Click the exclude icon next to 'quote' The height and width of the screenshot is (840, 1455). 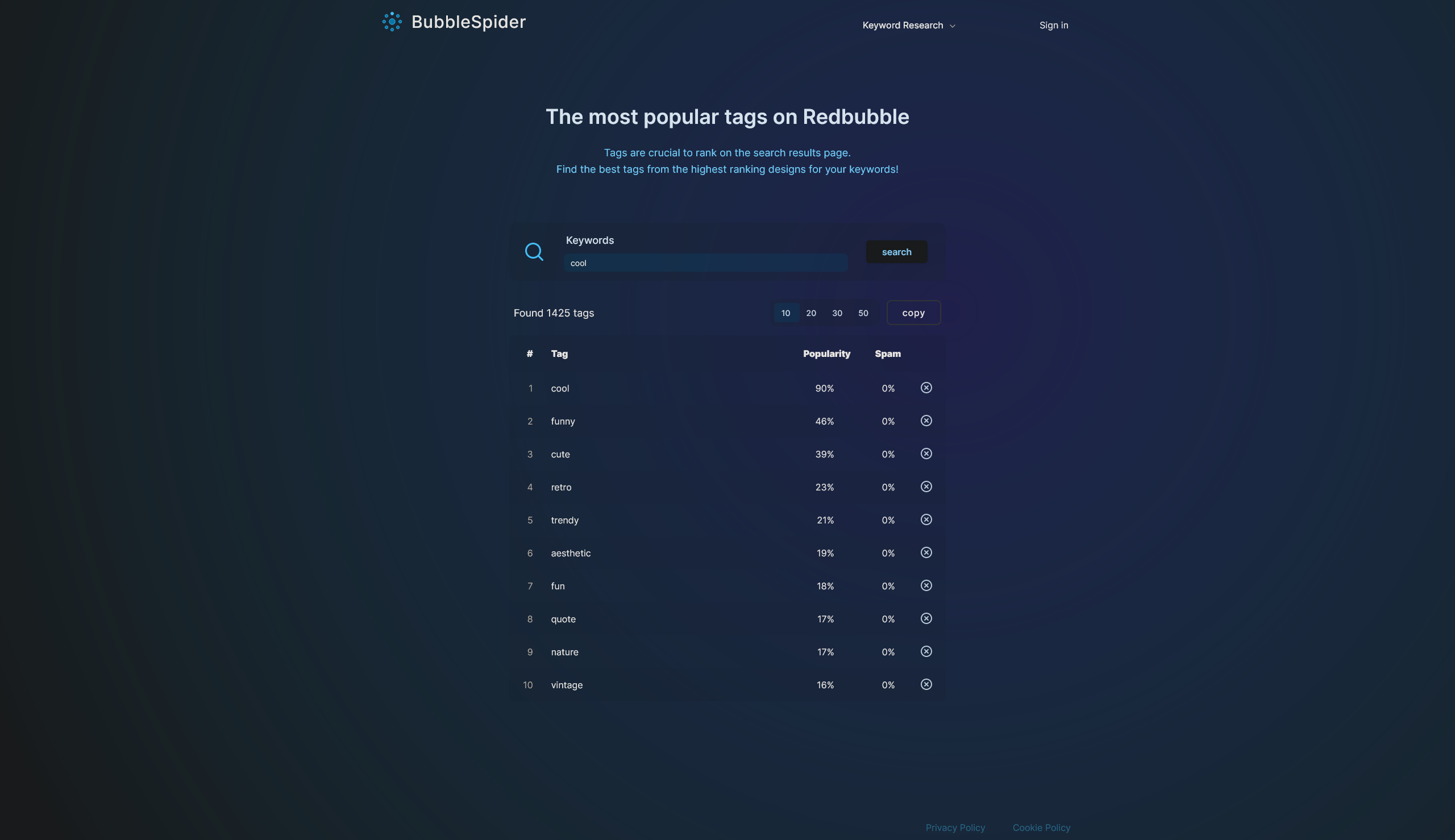(x=926, y=619)
